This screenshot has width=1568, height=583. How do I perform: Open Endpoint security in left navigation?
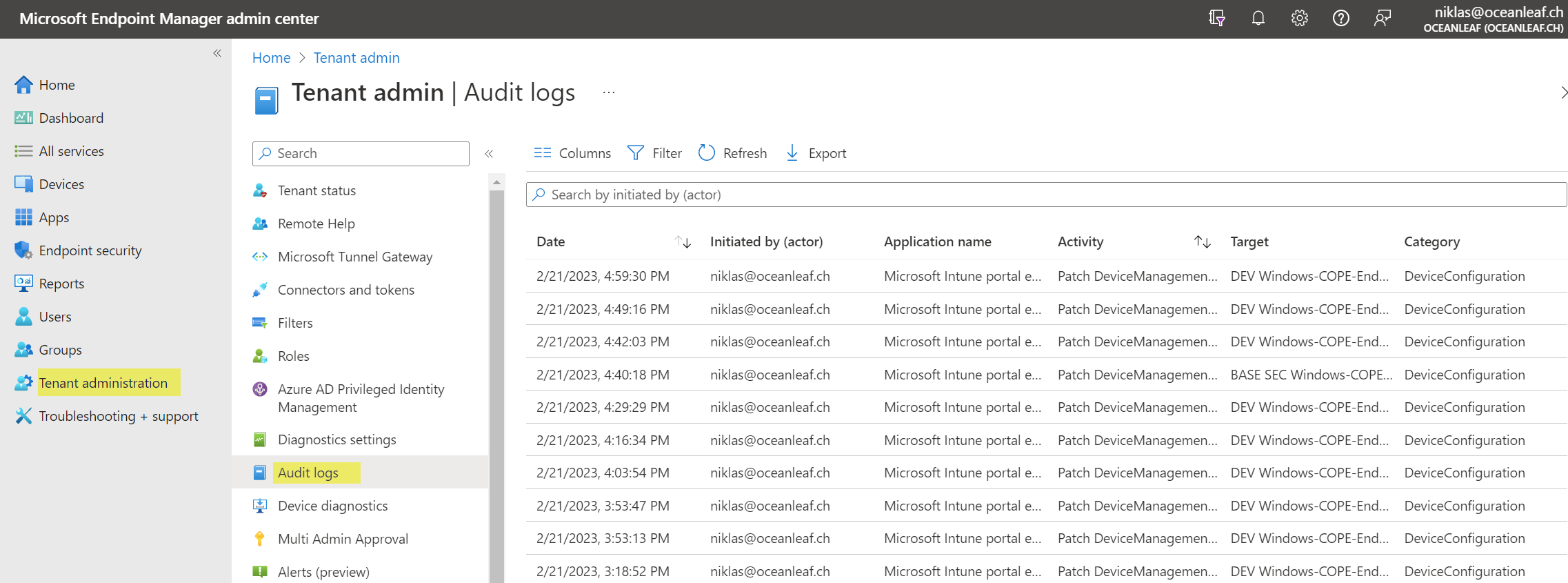90,250
